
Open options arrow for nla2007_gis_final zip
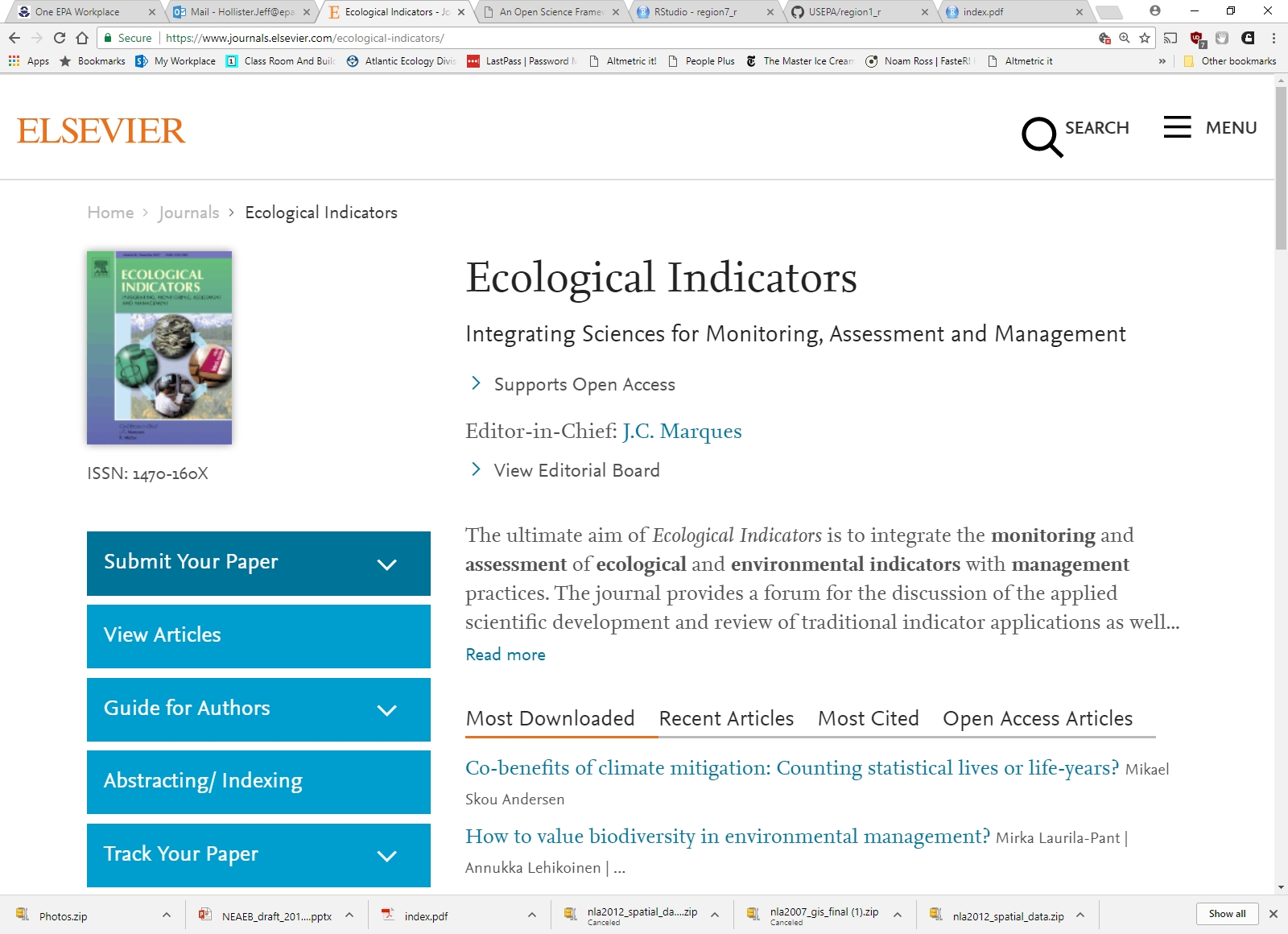coord(898,915)
